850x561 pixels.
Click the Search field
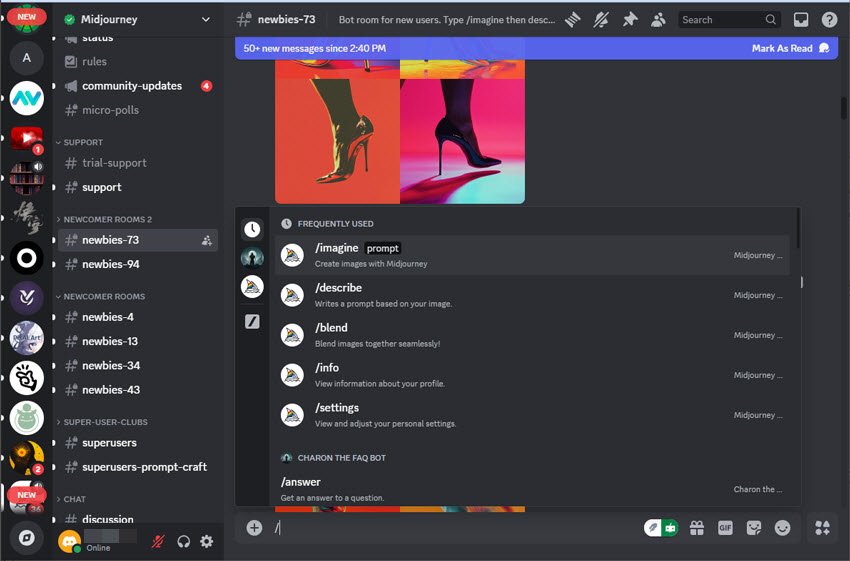click(x=729, y=20)
